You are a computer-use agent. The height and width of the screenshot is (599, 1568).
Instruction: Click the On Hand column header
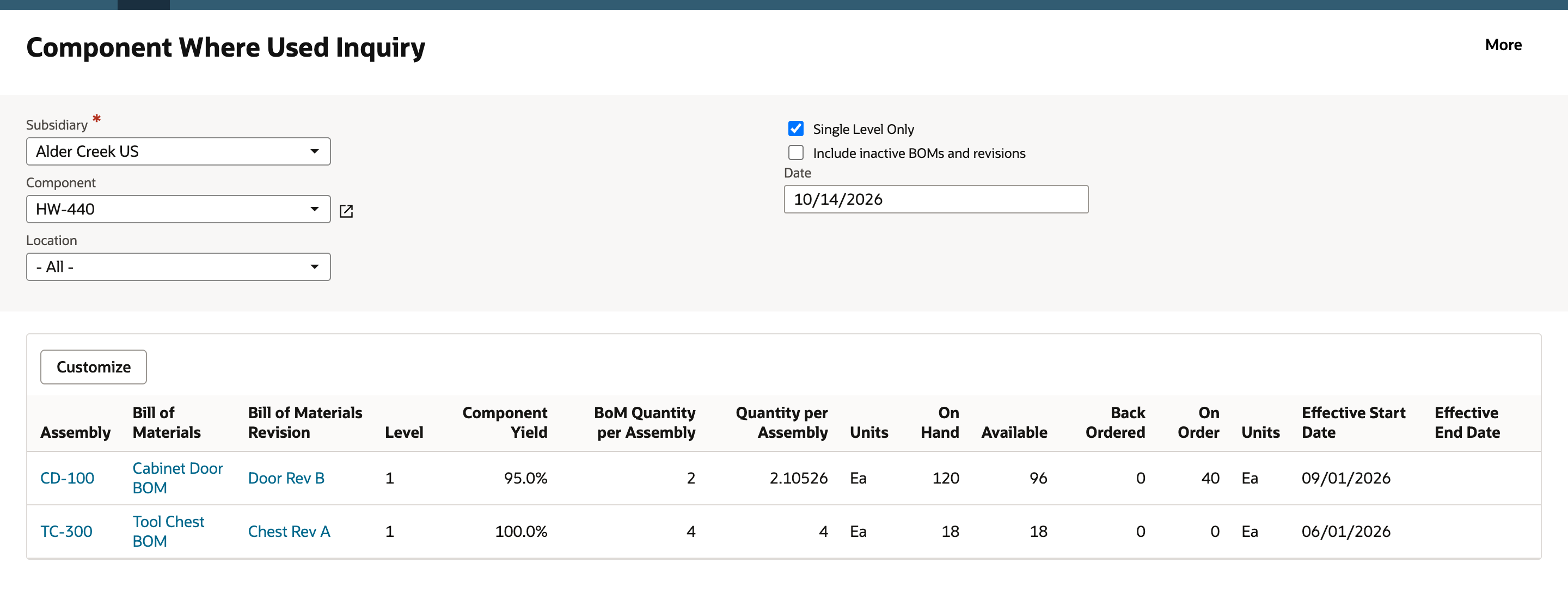tap(939, 423)
